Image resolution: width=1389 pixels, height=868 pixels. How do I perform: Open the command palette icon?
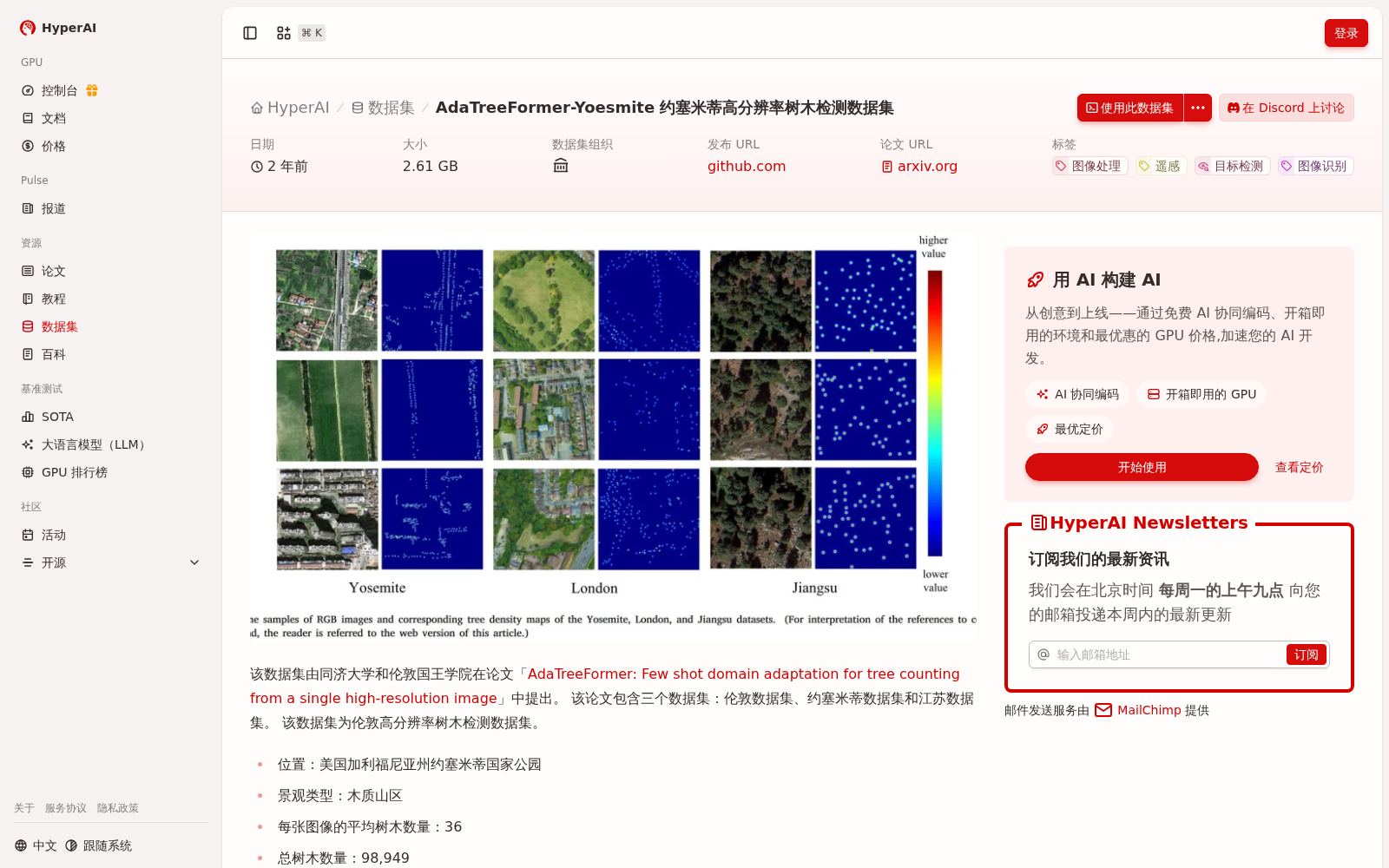click(284, 33)
